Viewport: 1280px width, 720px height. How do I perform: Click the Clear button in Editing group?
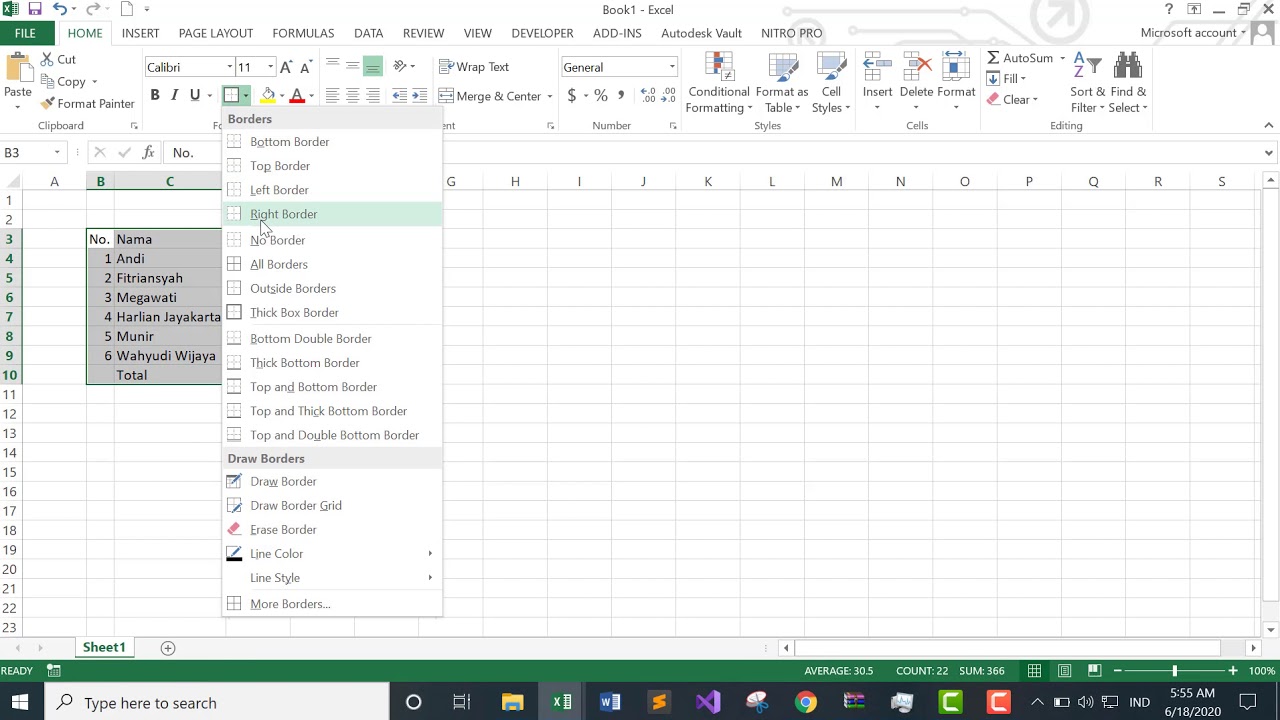tap(1012, 100)
